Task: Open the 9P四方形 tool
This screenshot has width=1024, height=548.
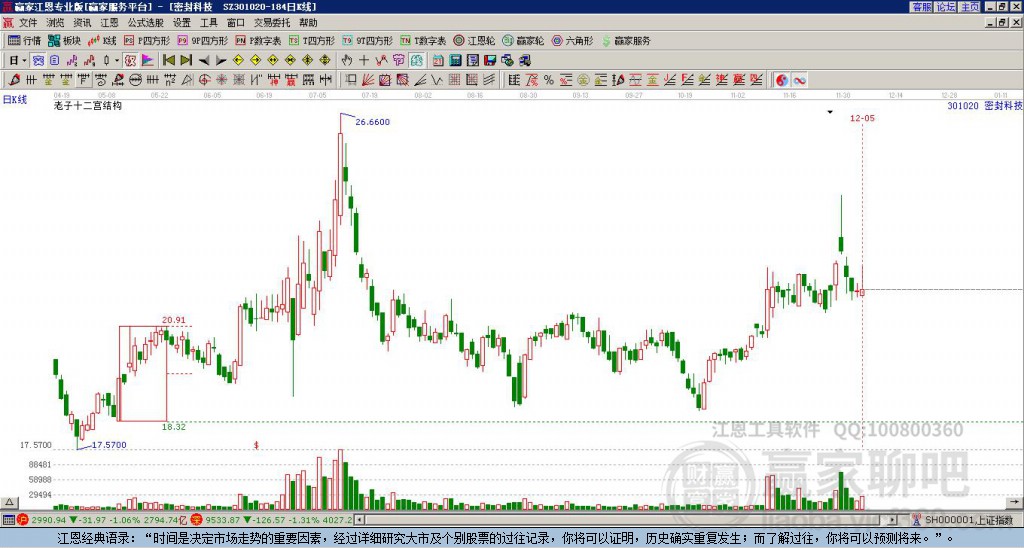Action: tap(202, 40)
